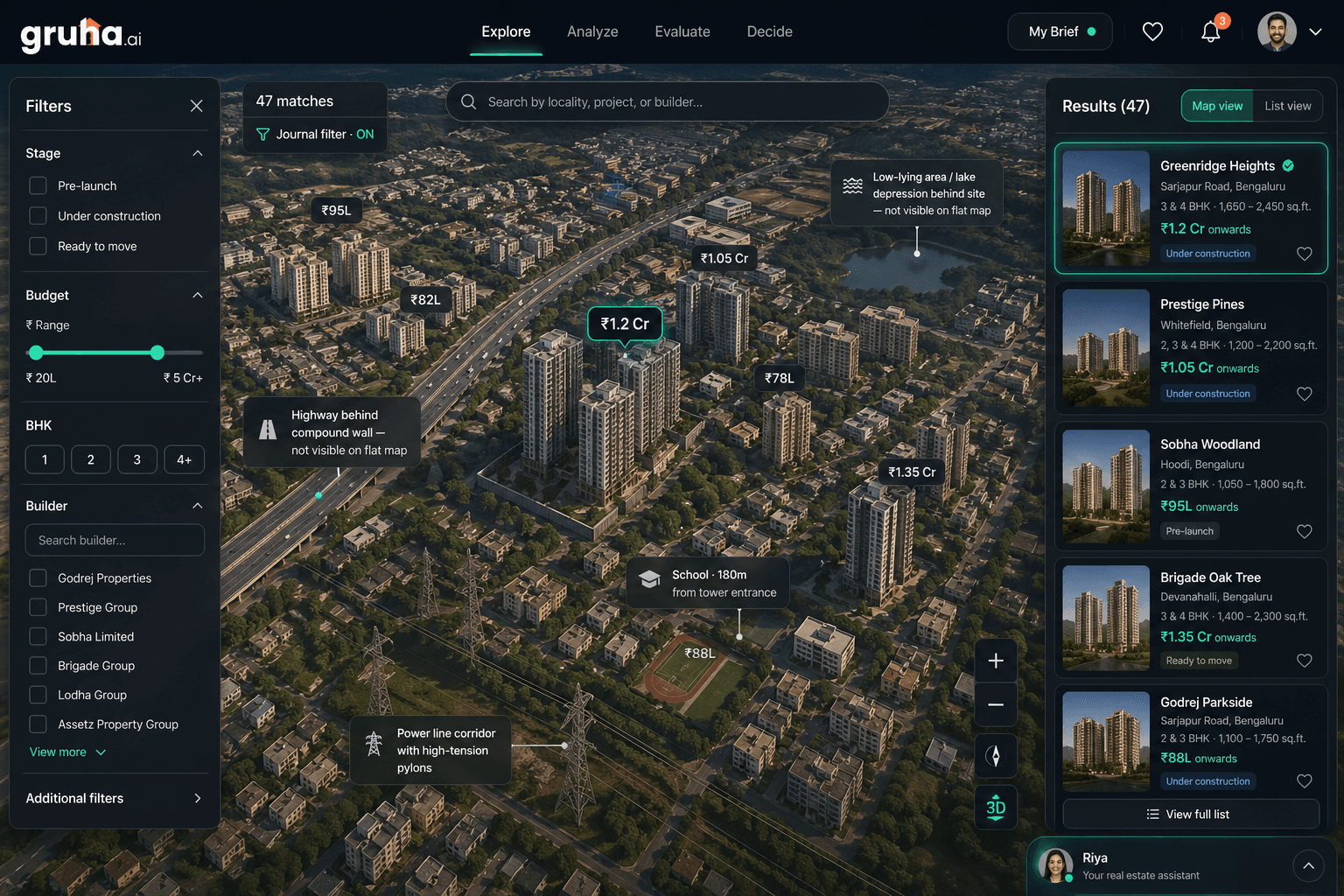Expand View more builders

point(67,752)
